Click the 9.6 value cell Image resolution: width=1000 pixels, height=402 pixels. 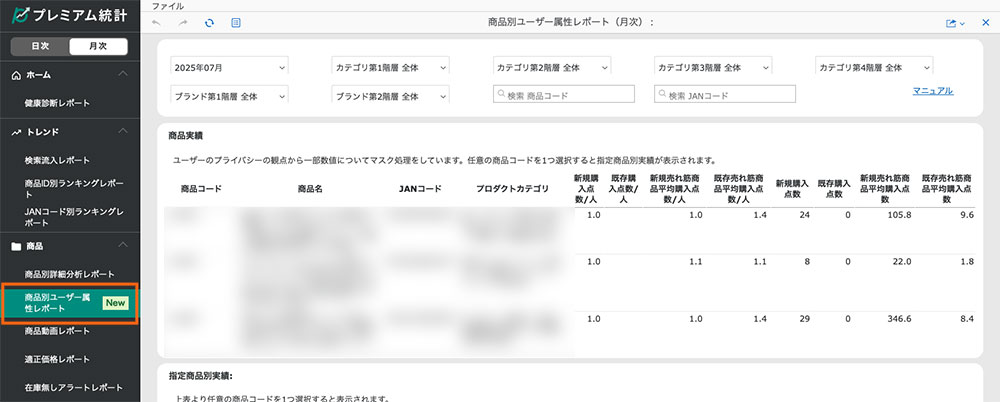pos(967,215)
